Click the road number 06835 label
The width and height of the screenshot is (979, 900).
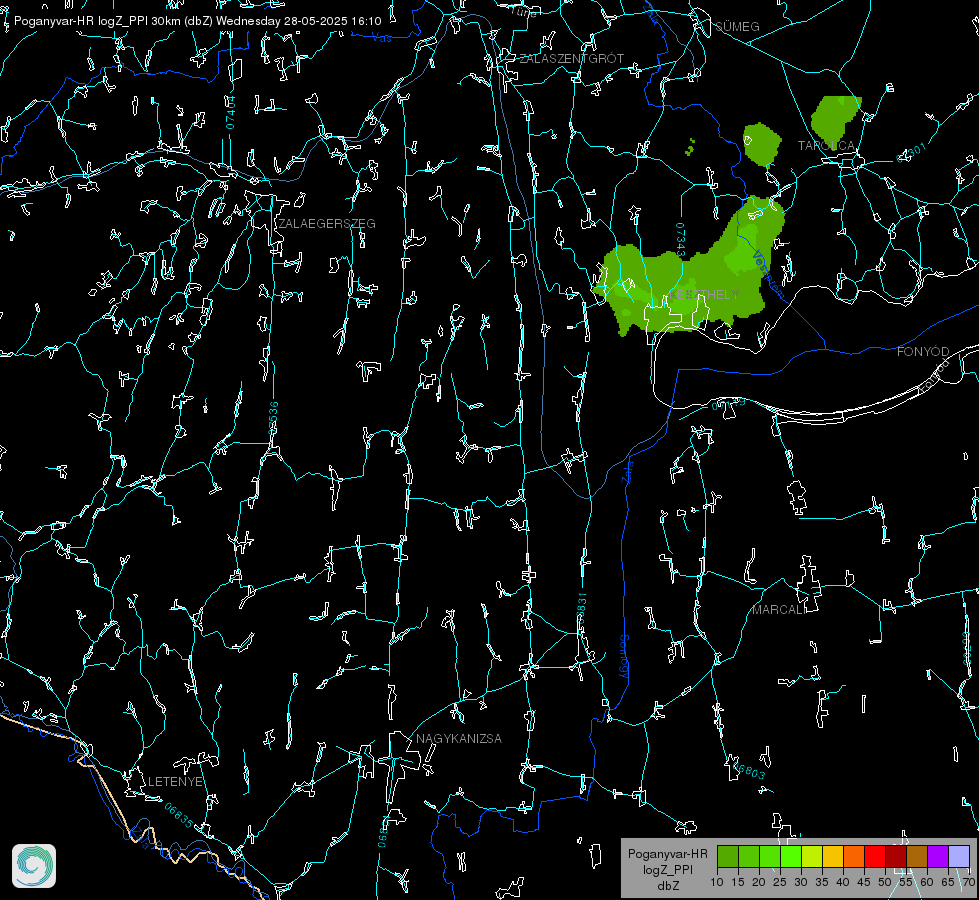(x=179, y=815)
